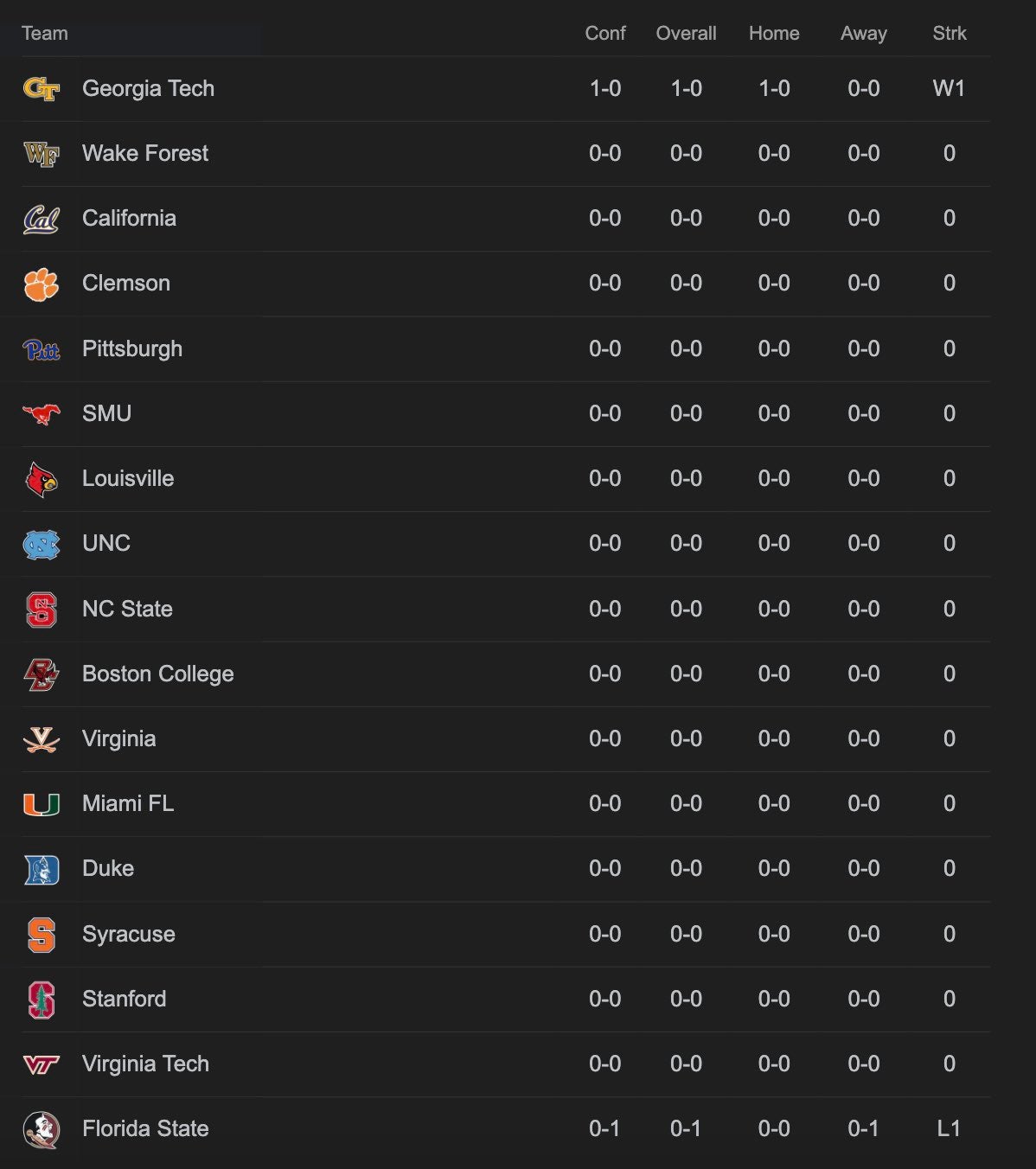Screen dimensions: 1036x1169
Task: Open the Florida State Seminoles logo
Action: tap(42, 1129)
